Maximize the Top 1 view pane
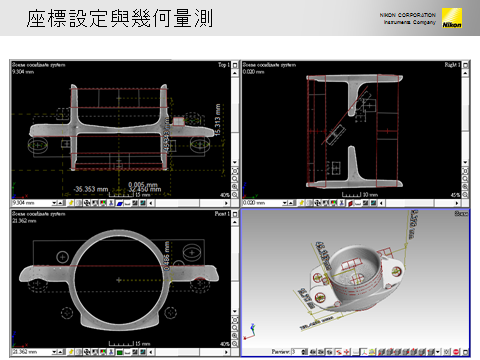 pos(235,65)
